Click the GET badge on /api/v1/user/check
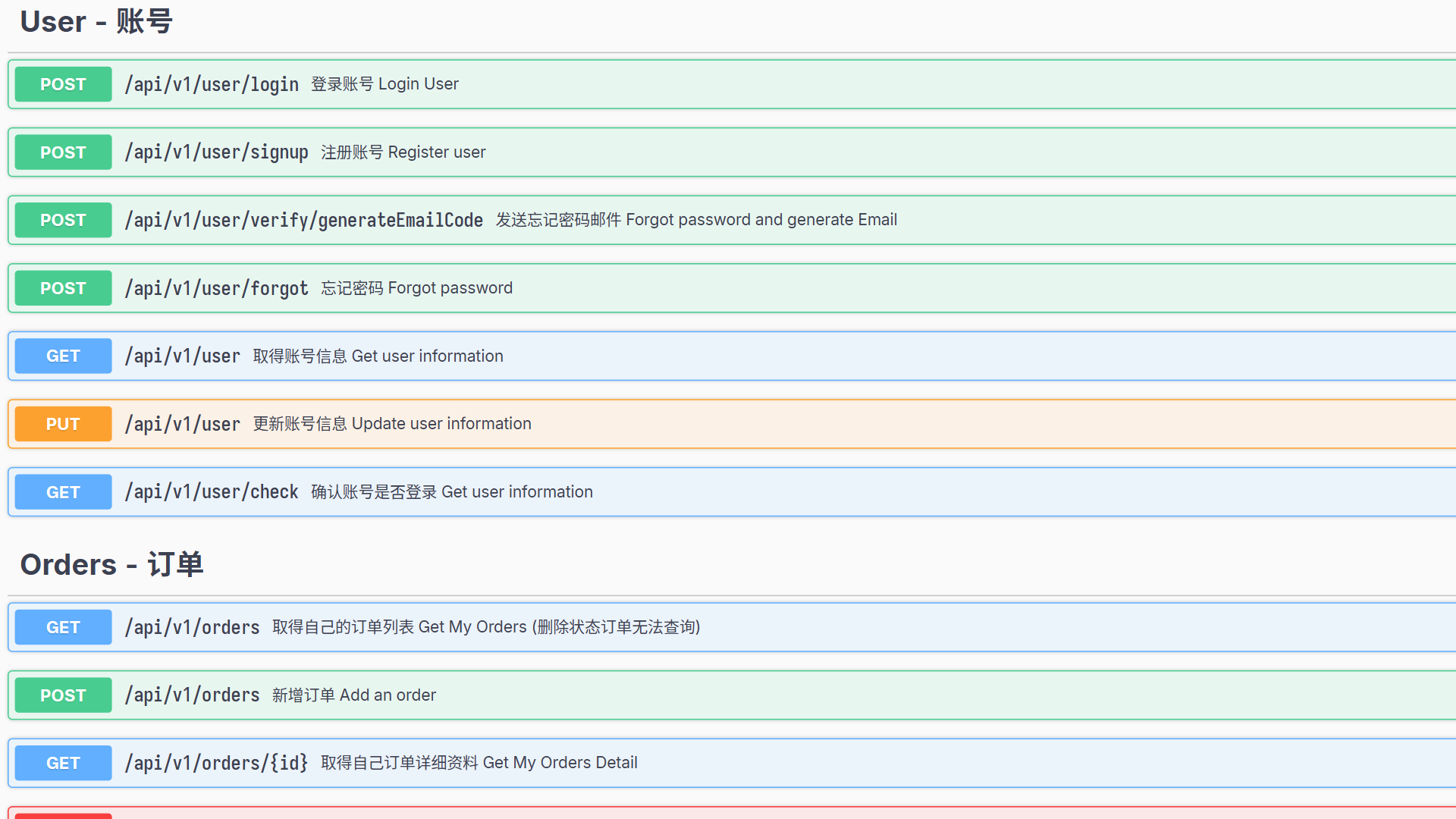The width and height of the screenshot is (1456, 819). point(62,491)
